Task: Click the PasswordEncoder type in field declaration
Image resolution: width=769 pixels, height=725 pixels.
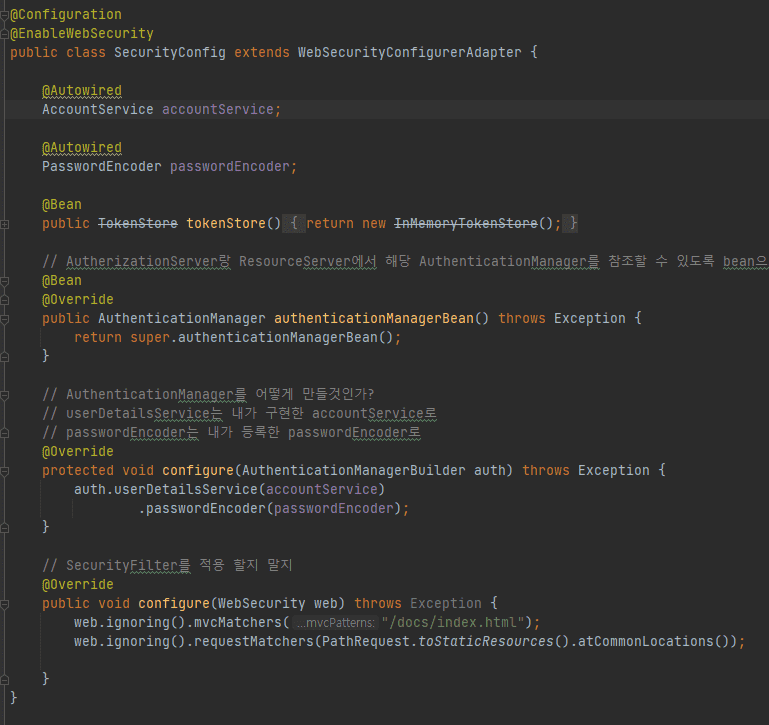Action: click(102, 166)
